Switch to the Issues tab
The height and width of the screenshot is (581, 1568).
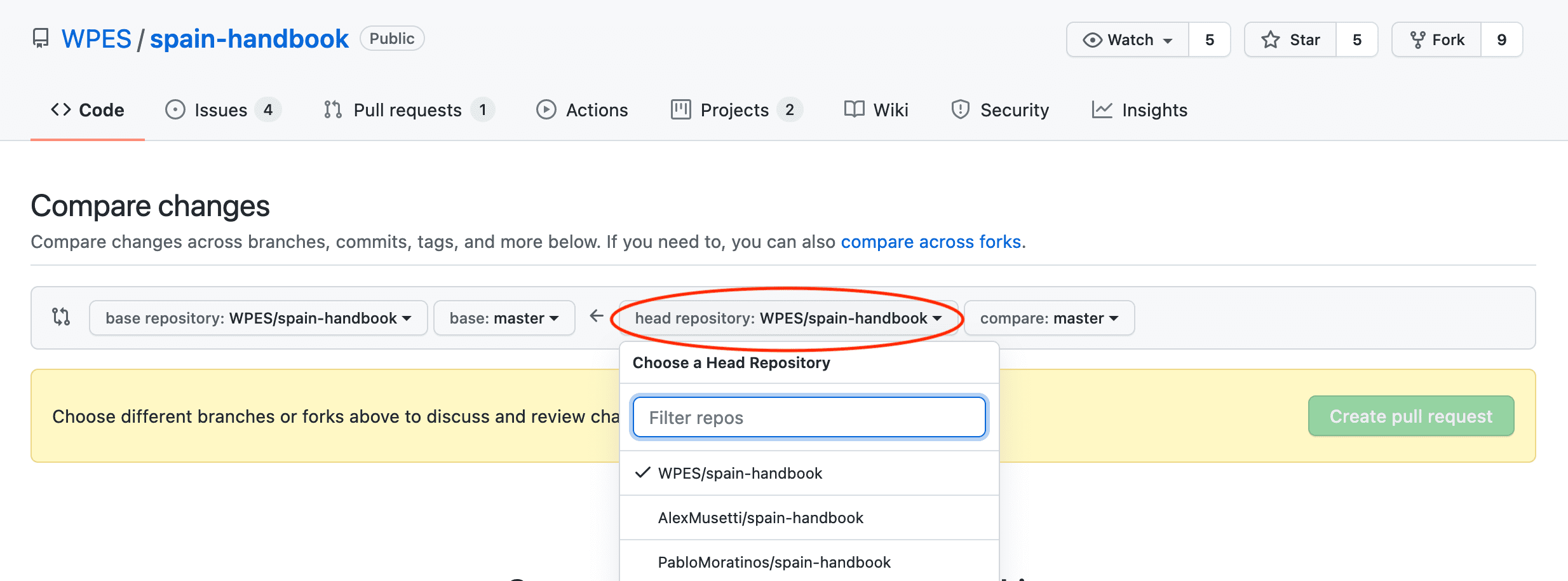click(x=222, y=110)
